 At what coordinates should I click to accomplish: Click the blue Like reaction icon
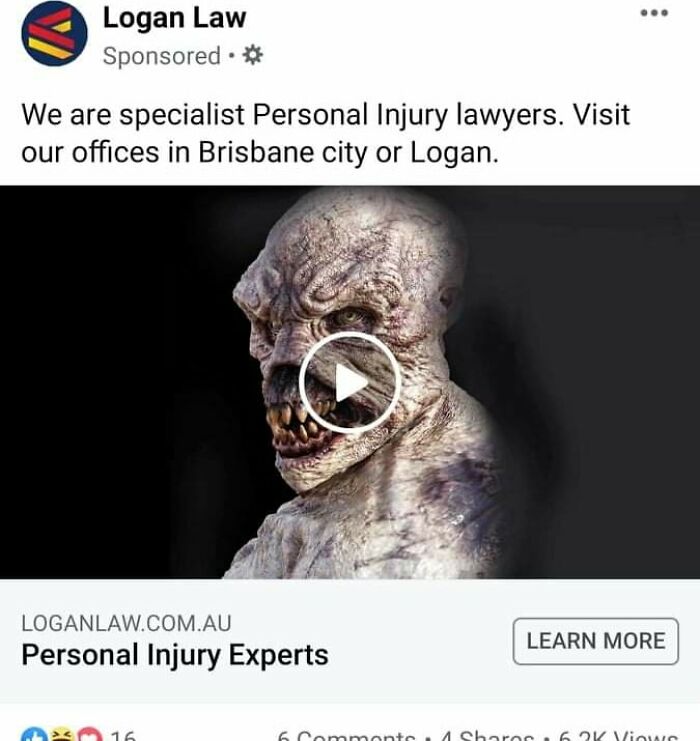click(35, 735)
